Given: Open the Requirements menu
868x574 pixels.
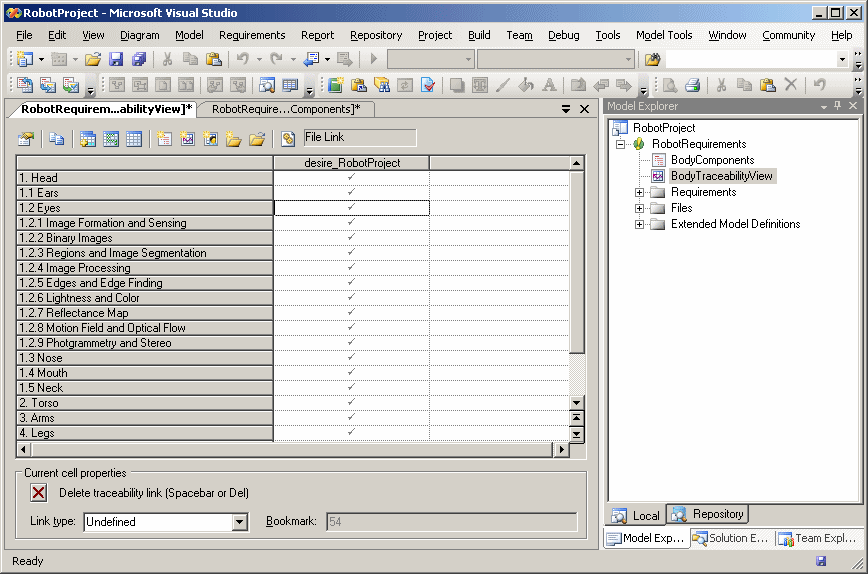Looking at the screenshot, I should tap(252, 35).
